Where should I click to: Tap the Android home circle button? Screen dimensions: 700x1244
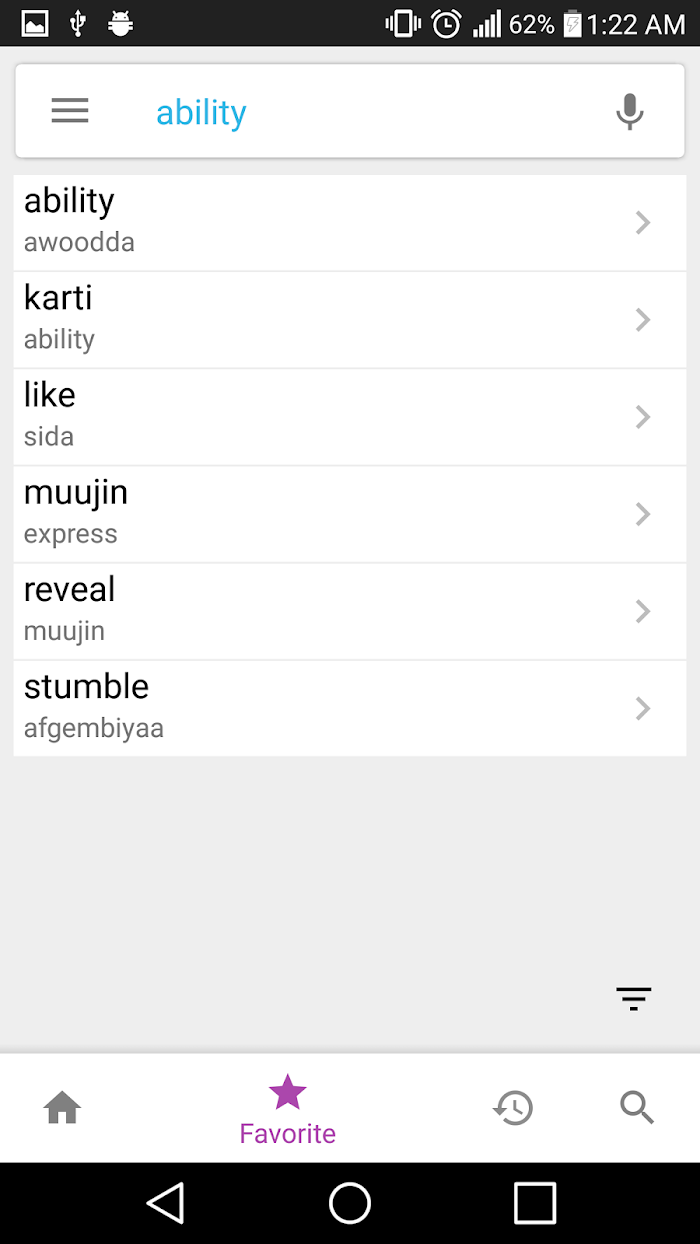350,1203
